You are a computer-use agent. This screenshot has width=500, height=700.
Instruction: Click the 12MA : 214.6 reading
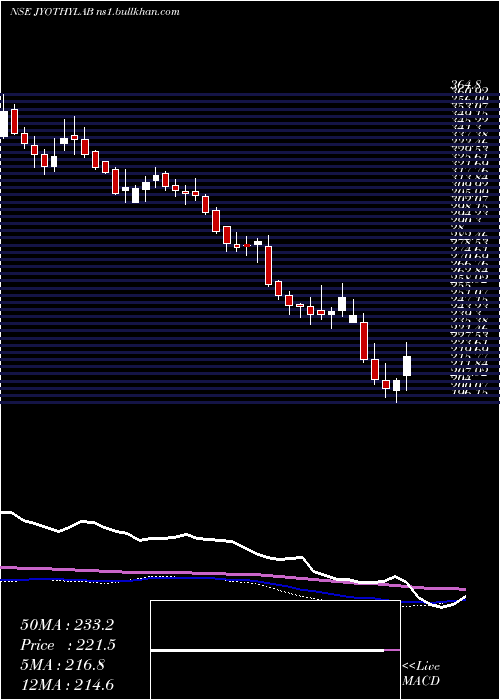click(67, 685)
